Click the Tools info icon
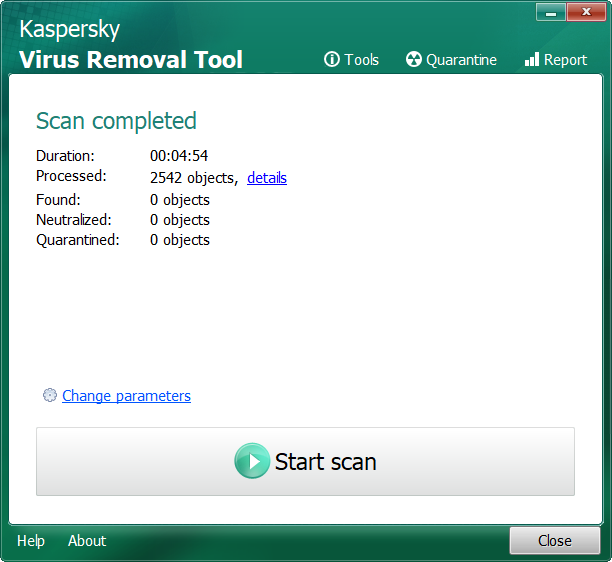 tap(332, 59)
